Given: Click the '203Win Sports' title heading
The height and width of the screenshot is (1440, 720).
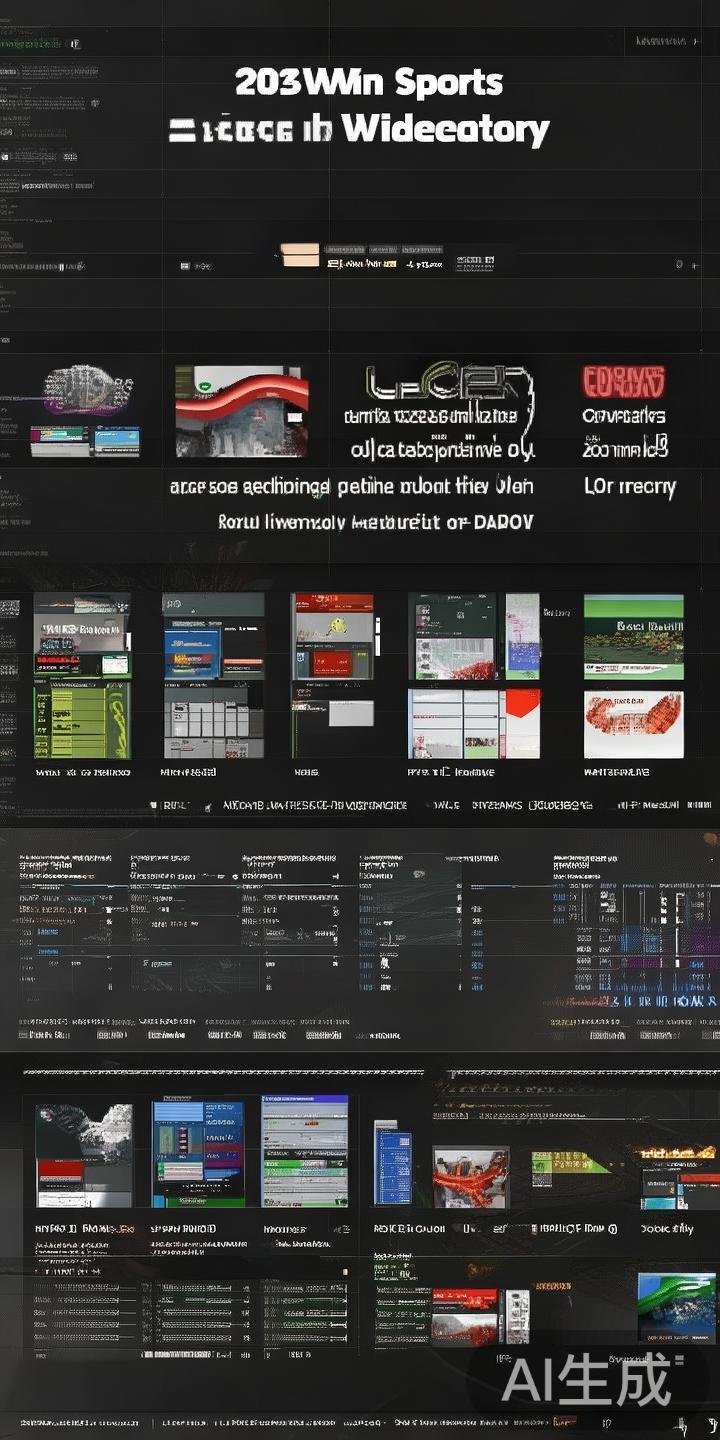Looking at the screenshot, I should [x=369, y=82].
